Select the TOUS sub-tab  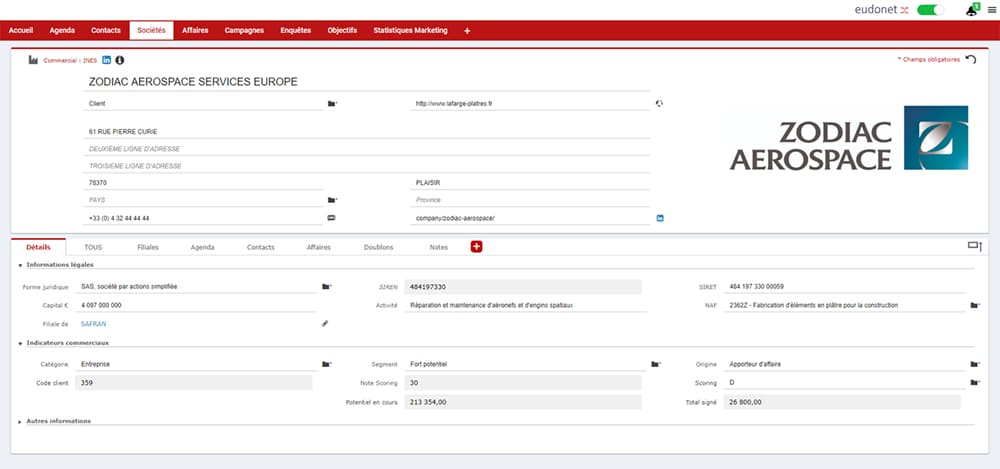click(93, 247)
